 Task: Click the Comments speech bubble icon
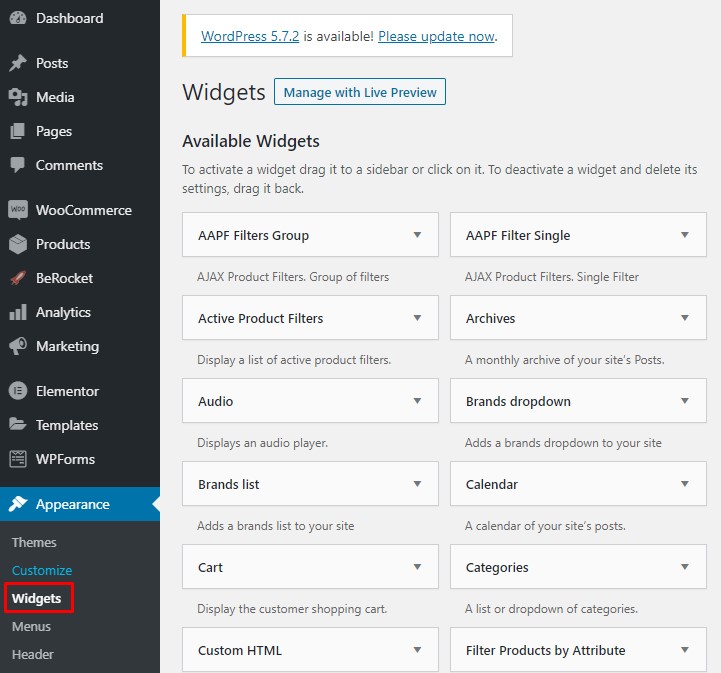tap(18, 165)
